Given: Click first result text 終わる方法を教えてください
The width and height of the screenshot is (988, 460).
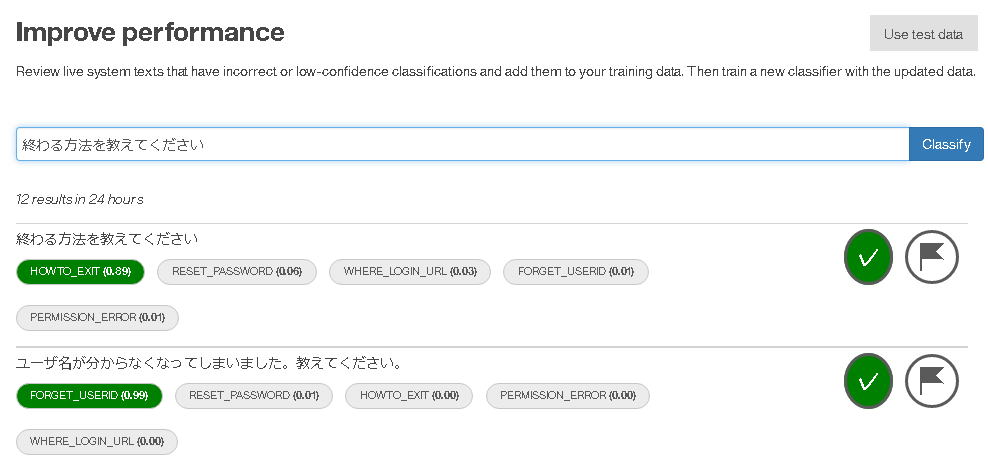Looking at the screenshot, I should tap(107, 239).
